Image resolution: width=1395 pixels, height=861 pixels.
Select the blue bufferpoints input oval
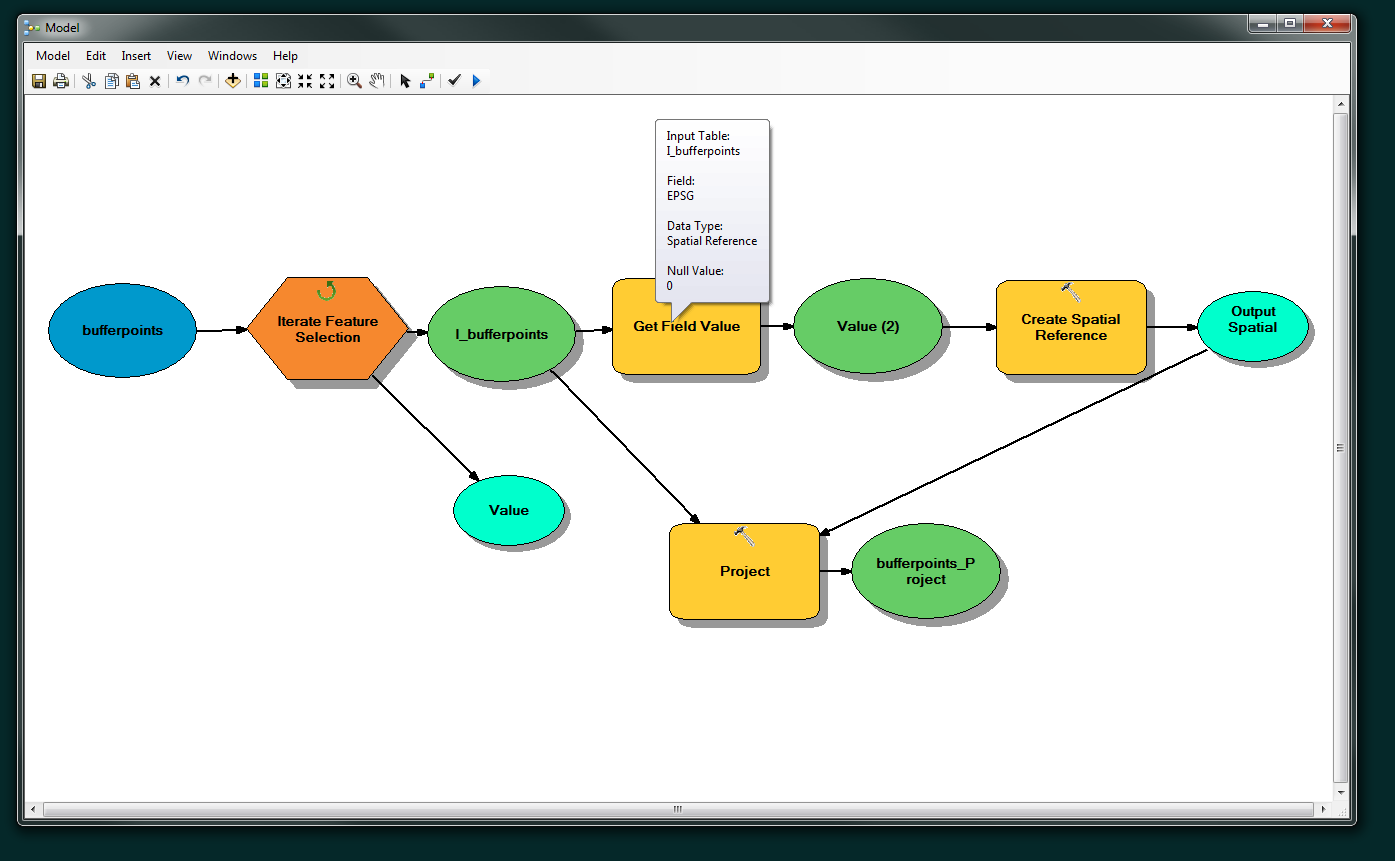pos(122,330)
